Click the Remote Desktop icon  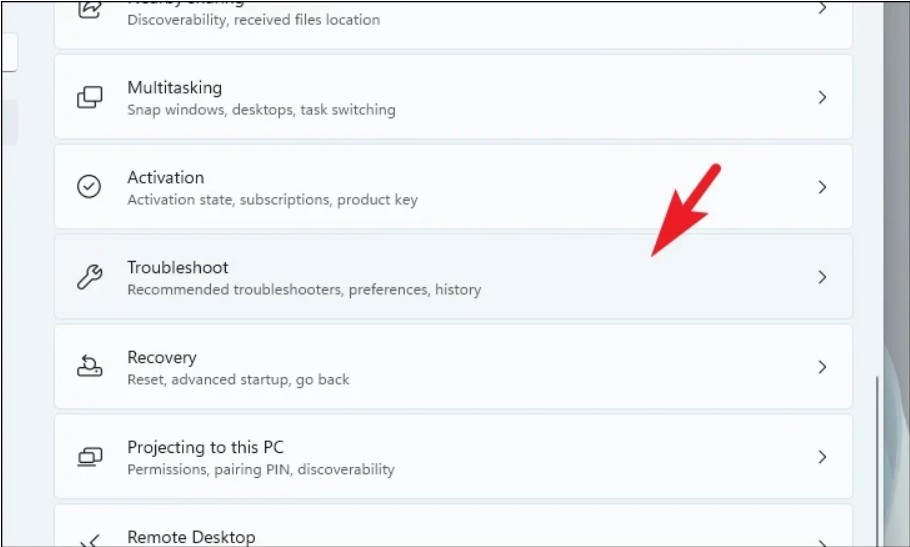pyautogui.click(x=90, y=540)
